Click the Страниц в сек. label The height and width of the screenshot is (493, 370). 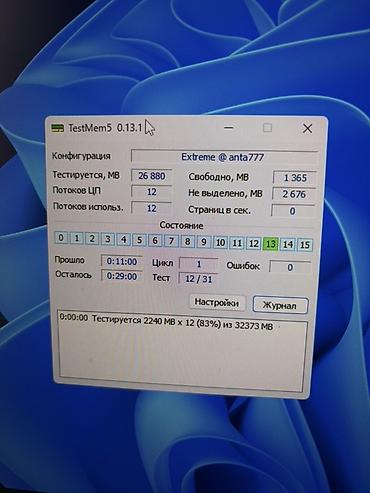point(219,210)
